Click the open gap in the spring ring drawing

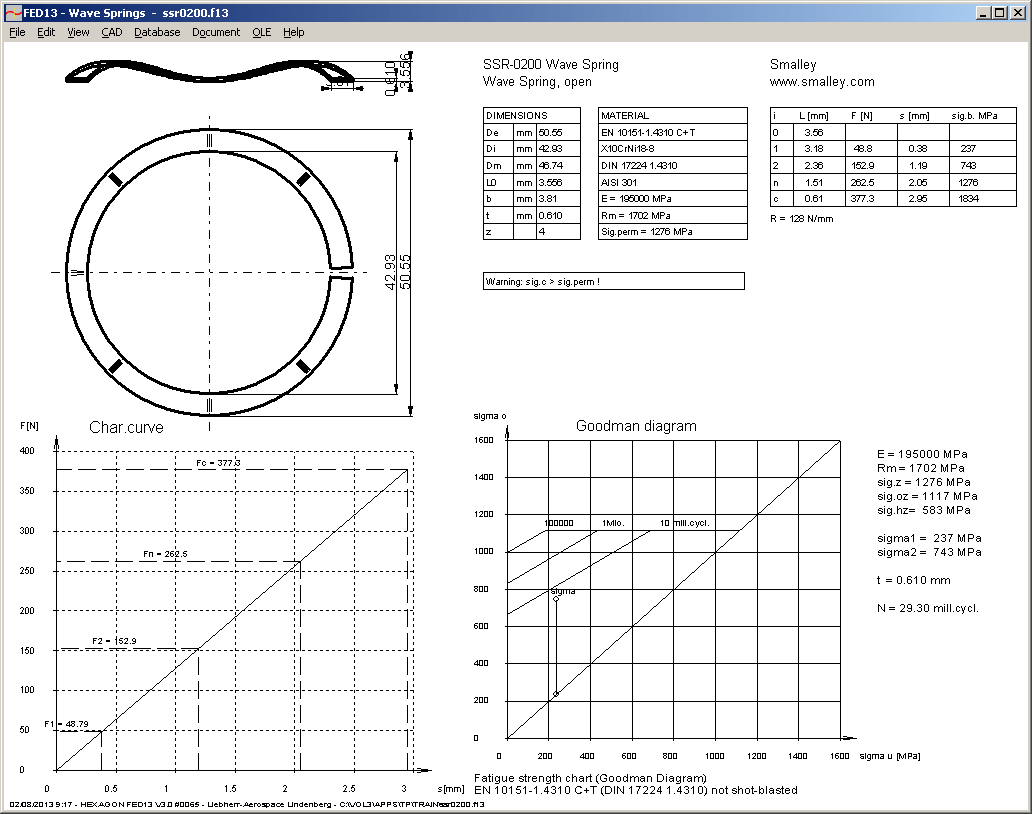click(x=342, y=273)
